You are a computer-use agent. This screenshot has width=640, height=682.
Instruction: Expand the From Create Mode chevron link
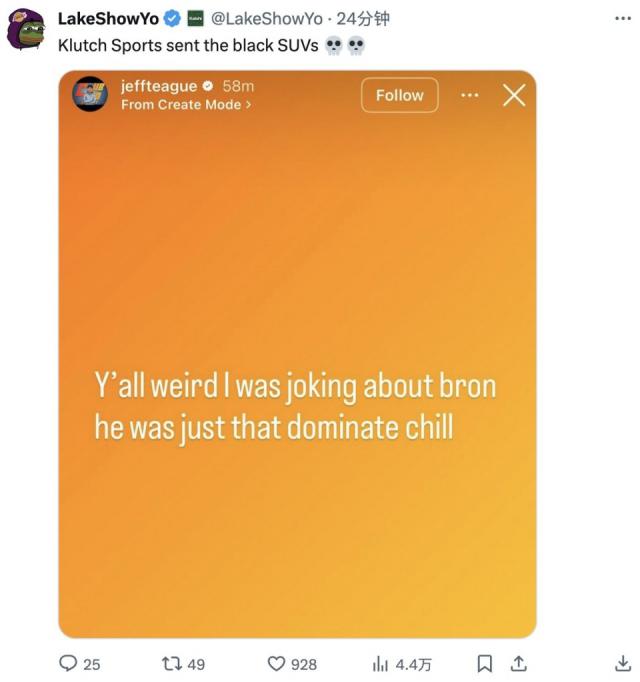coord(186,104)
